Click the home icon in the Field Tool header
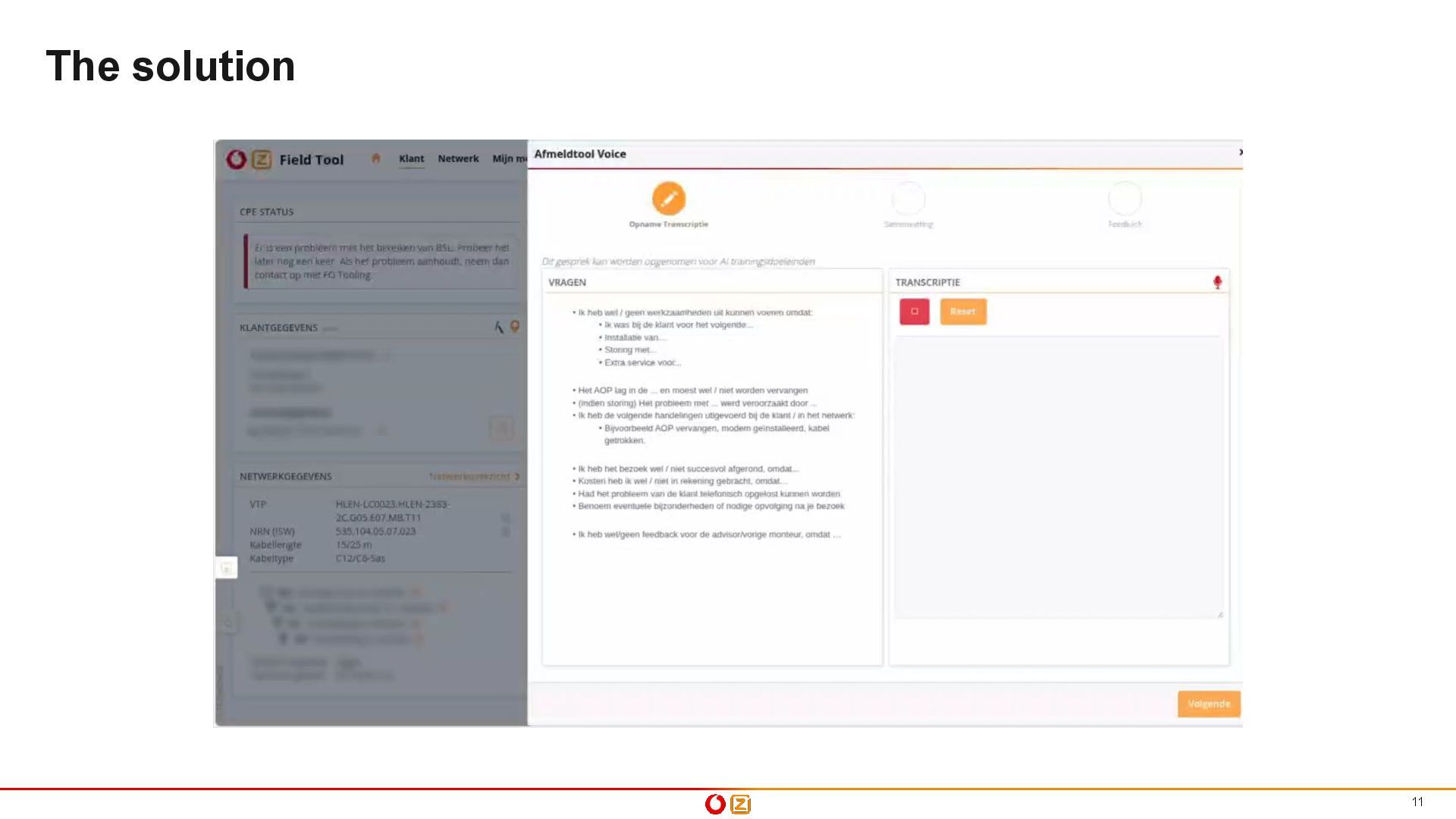 375,158
